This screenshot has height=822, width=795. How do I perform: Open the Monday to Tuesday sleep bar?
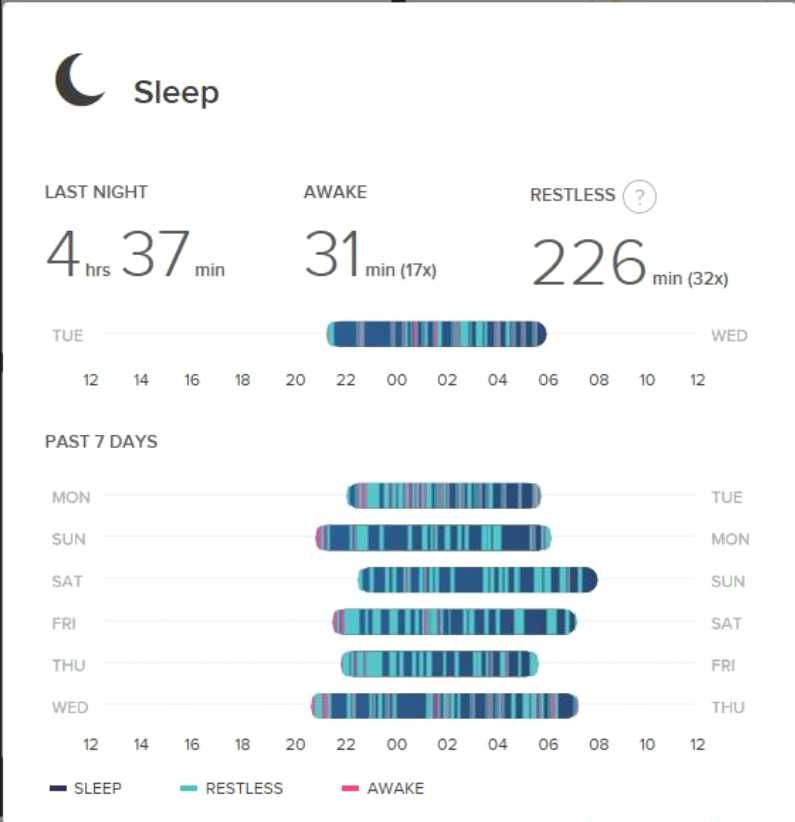click(x=444, y=496)
